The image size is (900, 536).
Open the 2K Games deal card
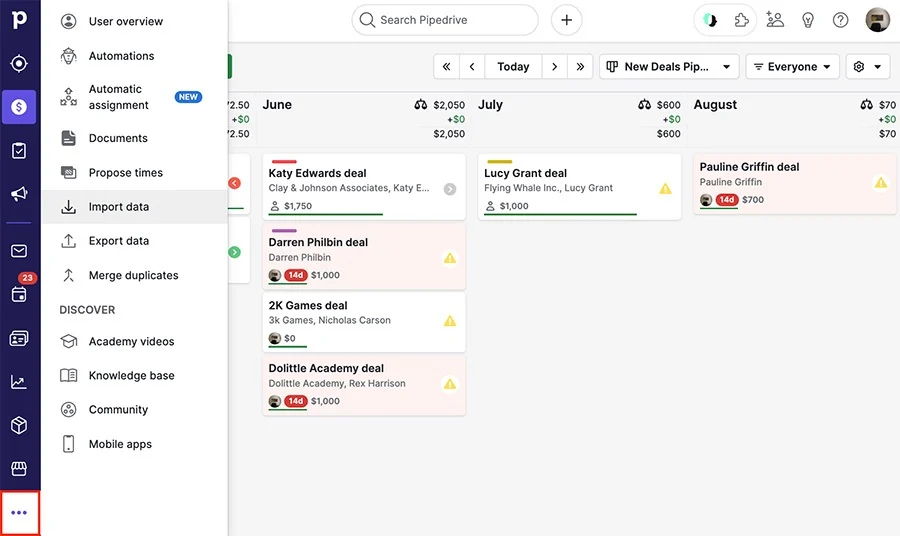[364, 322]
